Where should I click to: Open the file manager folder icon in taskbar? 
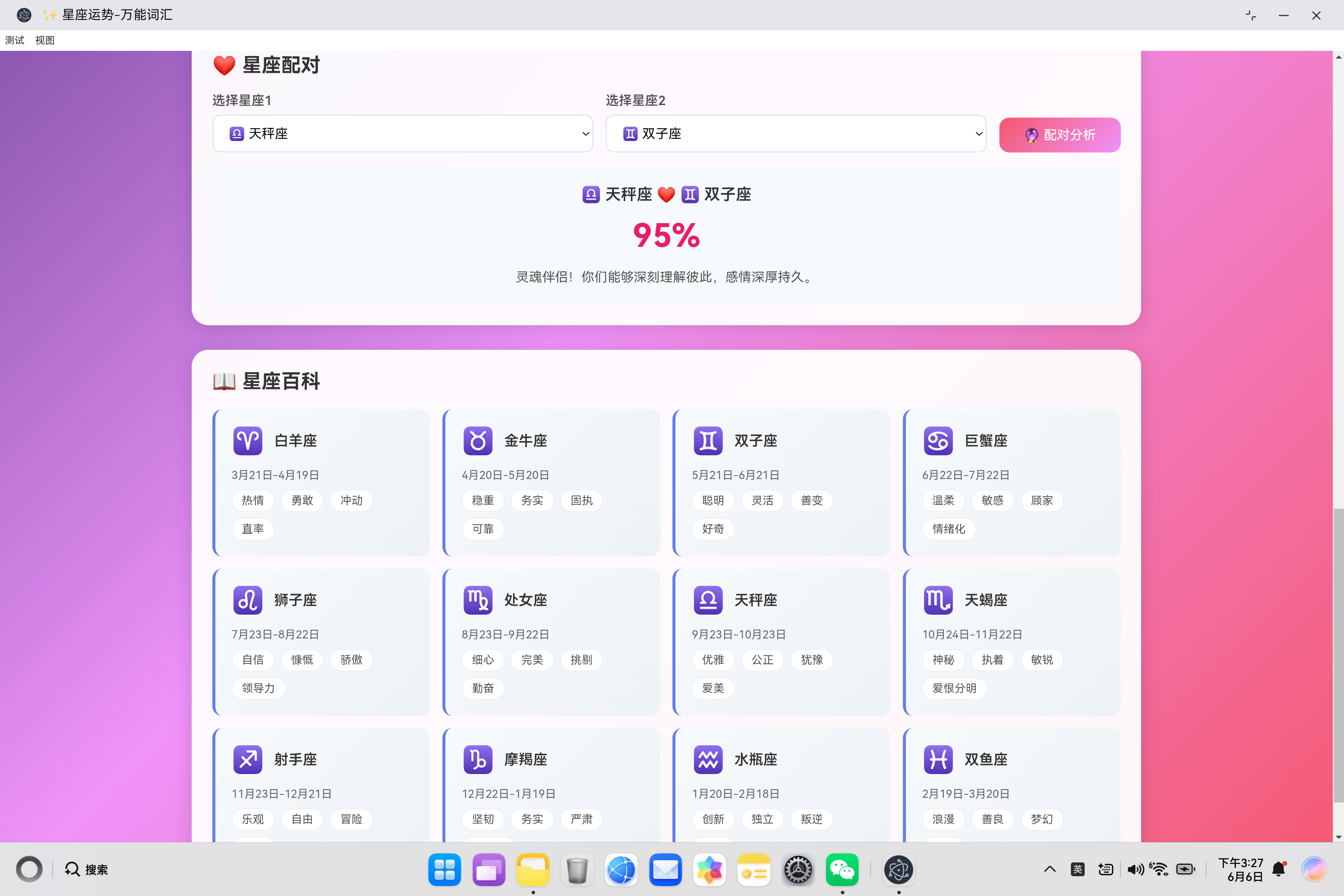(532, 870)
